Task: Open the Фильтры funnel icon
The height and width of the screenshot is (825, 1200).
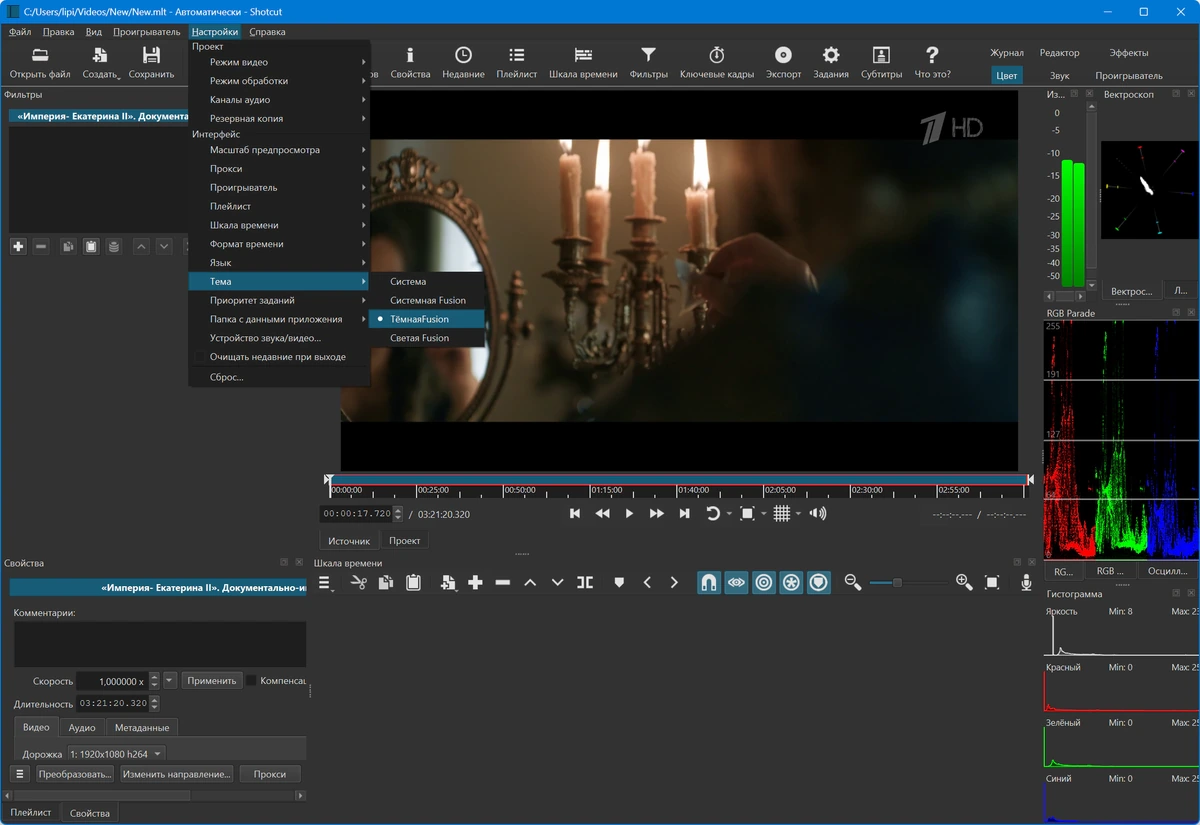Action: click(x=648, y=62)
